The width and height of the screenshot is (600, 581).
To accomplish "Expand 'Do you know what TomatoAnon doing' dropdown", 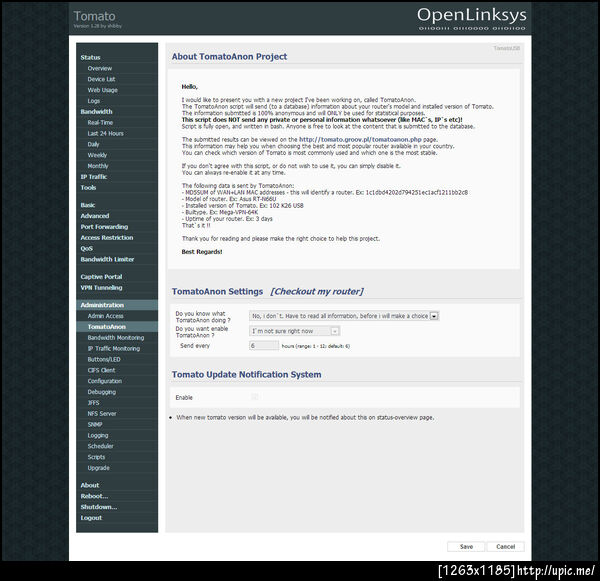I will [x=344, y=316].
